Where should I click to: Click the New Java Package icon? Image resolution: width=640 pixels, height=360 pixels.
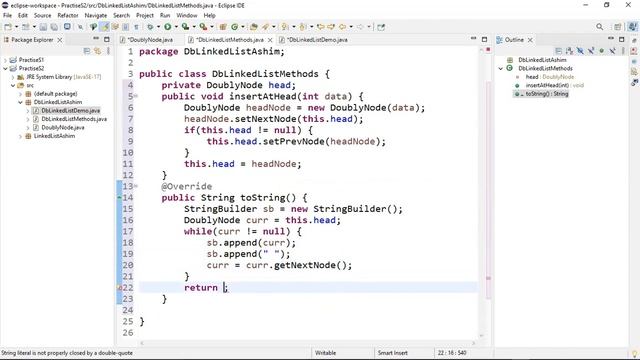223,27
